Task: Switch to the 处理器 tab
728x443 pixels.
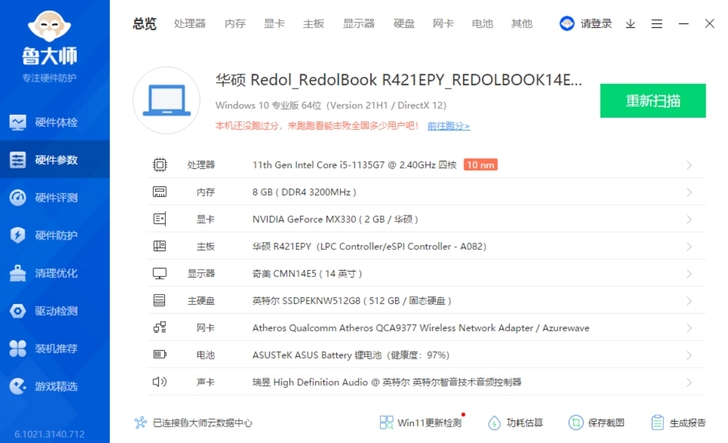Action: point(190,23)
